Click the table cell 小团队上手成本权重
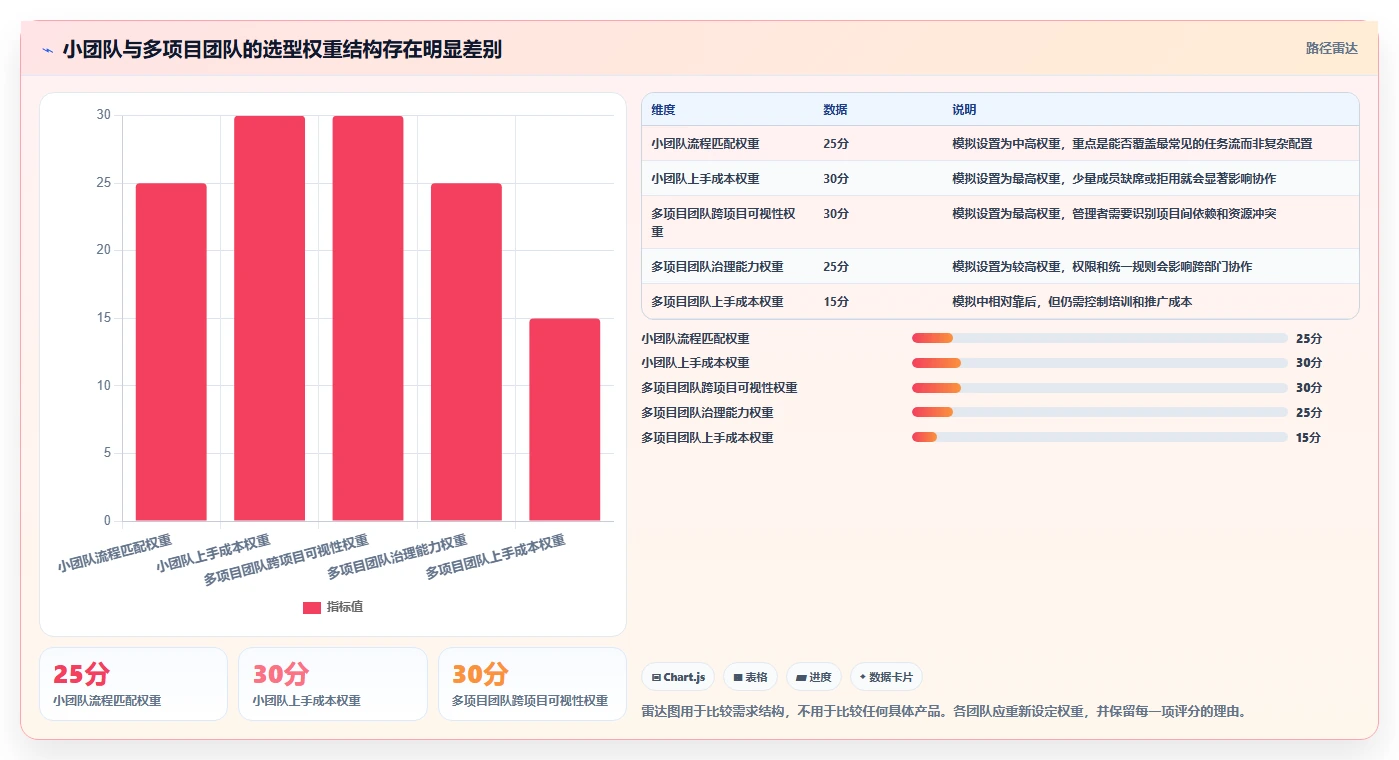 pyautogui.click(x=705, y=179)
